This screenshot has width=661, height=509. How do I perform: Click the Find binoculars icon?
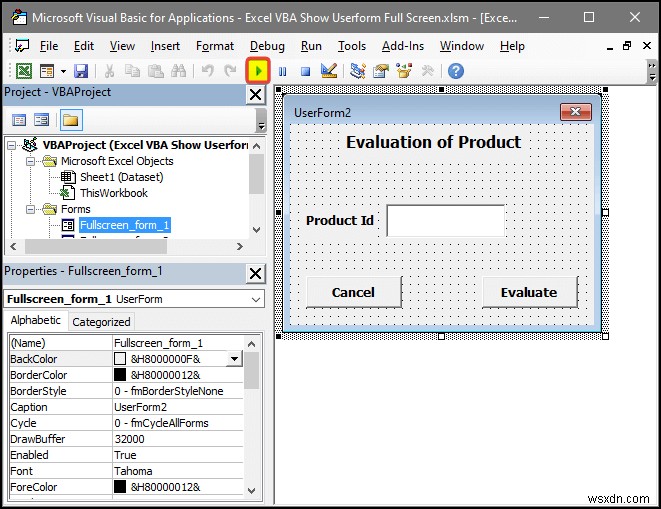[178, 71]
